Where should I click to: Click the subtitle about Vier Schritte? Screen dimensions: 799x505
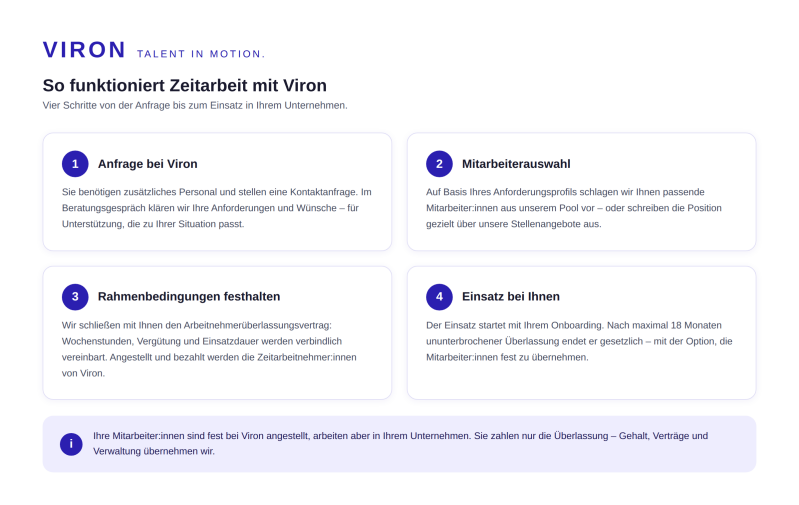tap(195, 105)
